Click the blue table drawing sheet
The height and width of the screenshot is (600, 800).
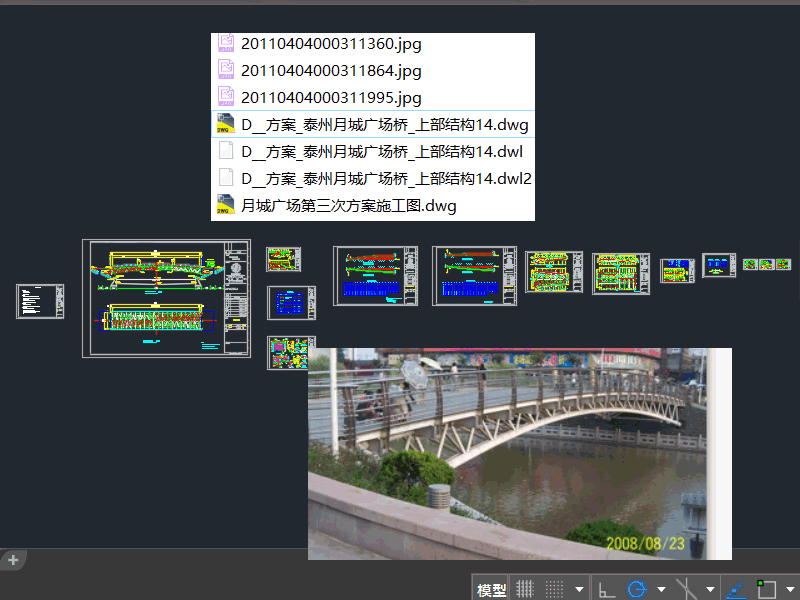pos(291,303)
